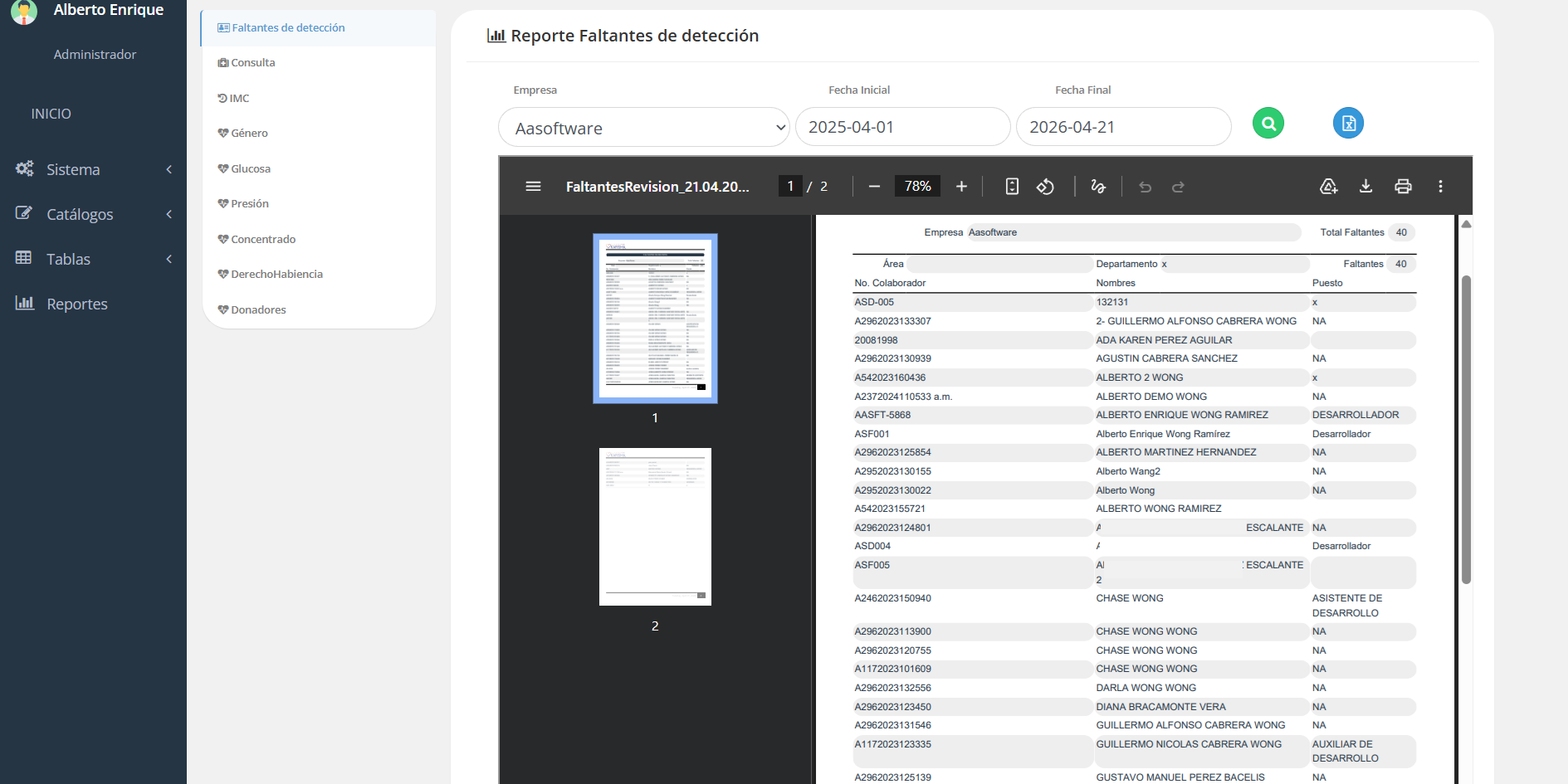The width and height of the screenshot is (1568, 784).
Task: Click the Fecha Inicial date field
Action: tap(902, 127)
